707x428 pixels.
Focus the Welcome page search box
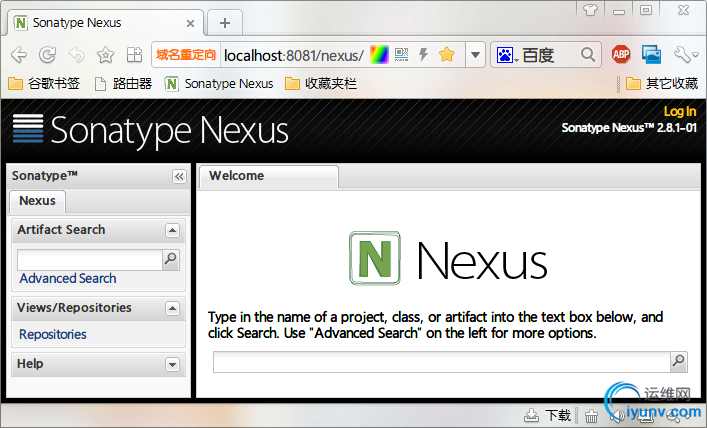click(442, 362)
